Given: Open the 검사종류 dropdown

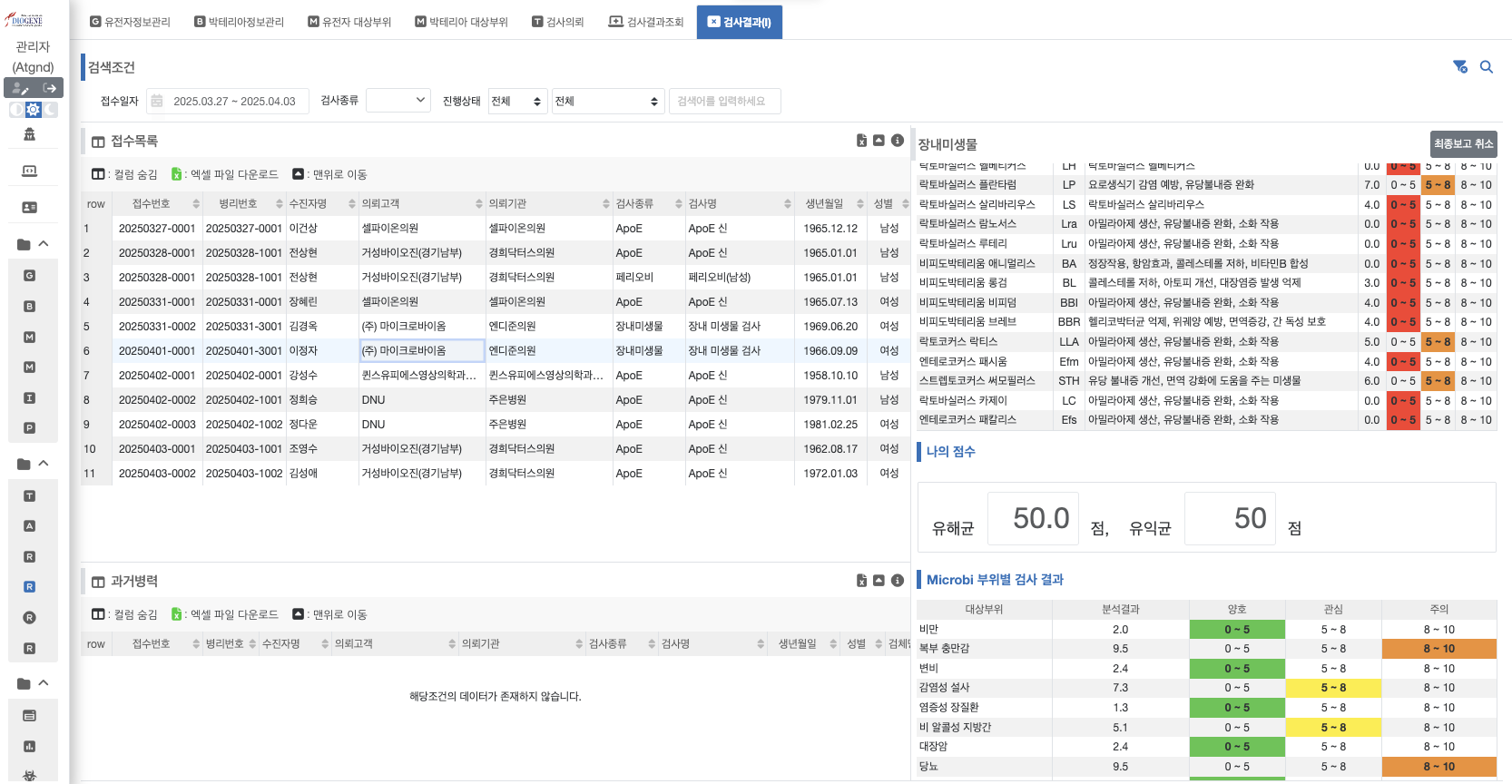Looking at the screenshot, I should (x=398, y=101).
